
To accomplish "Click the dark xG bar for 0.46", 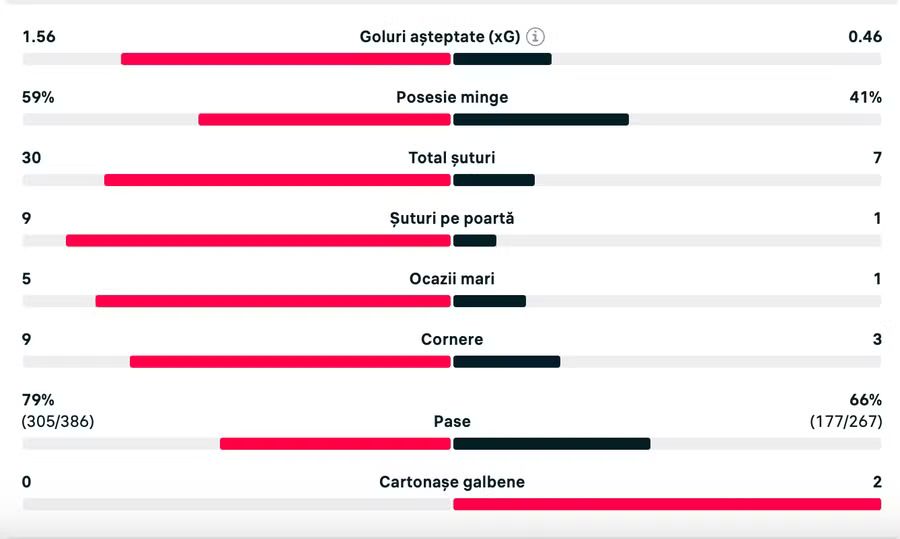I will pos(502,59).
